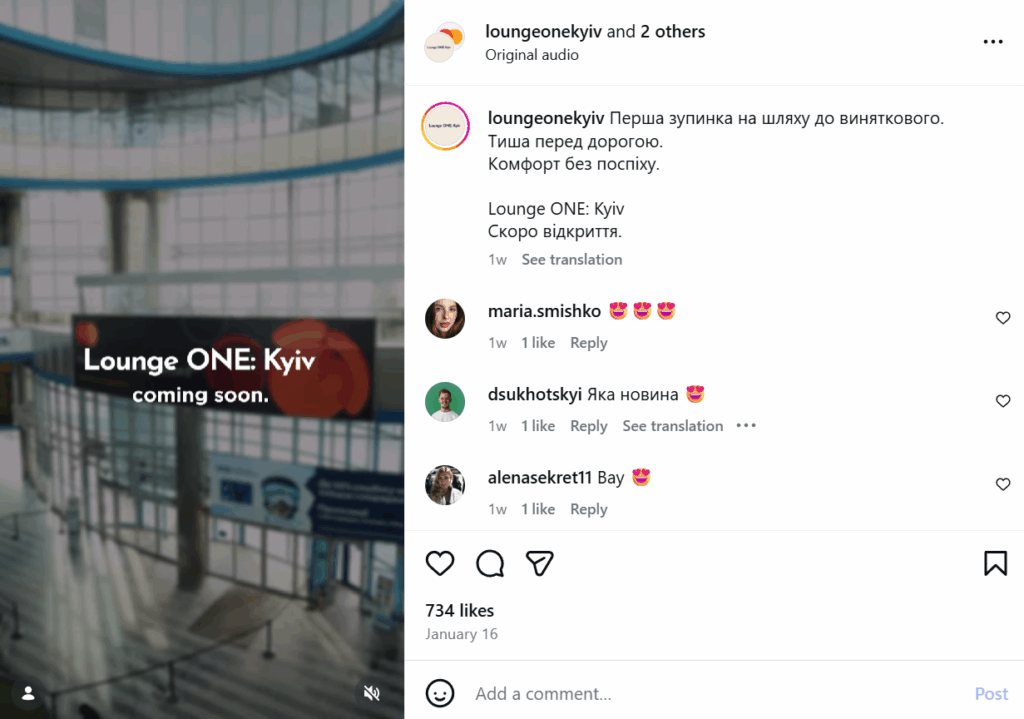
Task: See translation of dsukhotskyi comment
Action: coord(673,426)
